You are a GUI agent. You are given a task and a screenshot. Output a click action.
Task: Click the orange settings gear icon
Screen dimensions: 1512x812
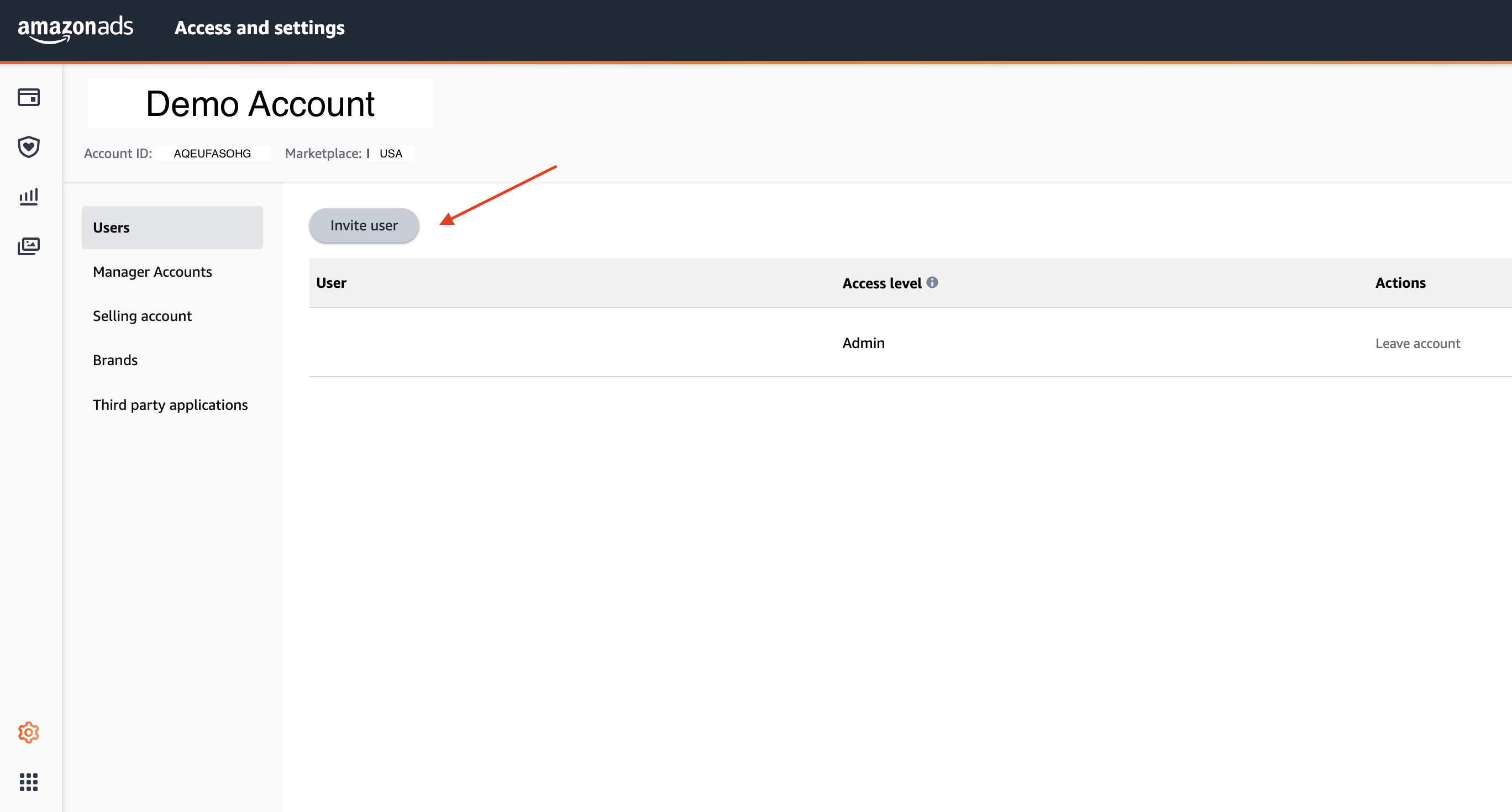(28, 732)
